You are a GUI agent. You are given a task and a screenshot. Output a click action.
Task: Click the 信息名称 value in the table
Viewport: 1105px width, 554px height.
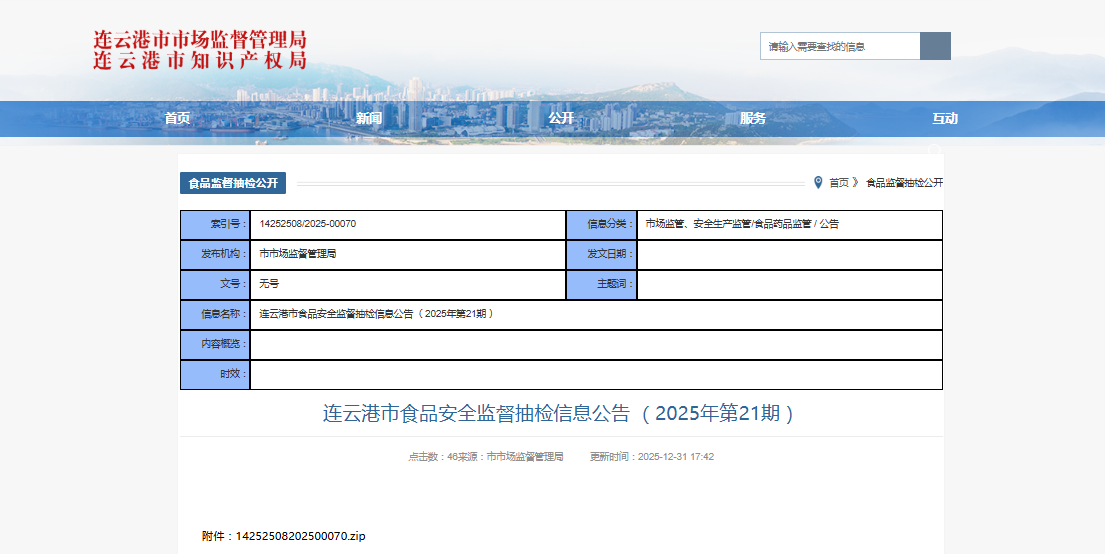(377, 314)
